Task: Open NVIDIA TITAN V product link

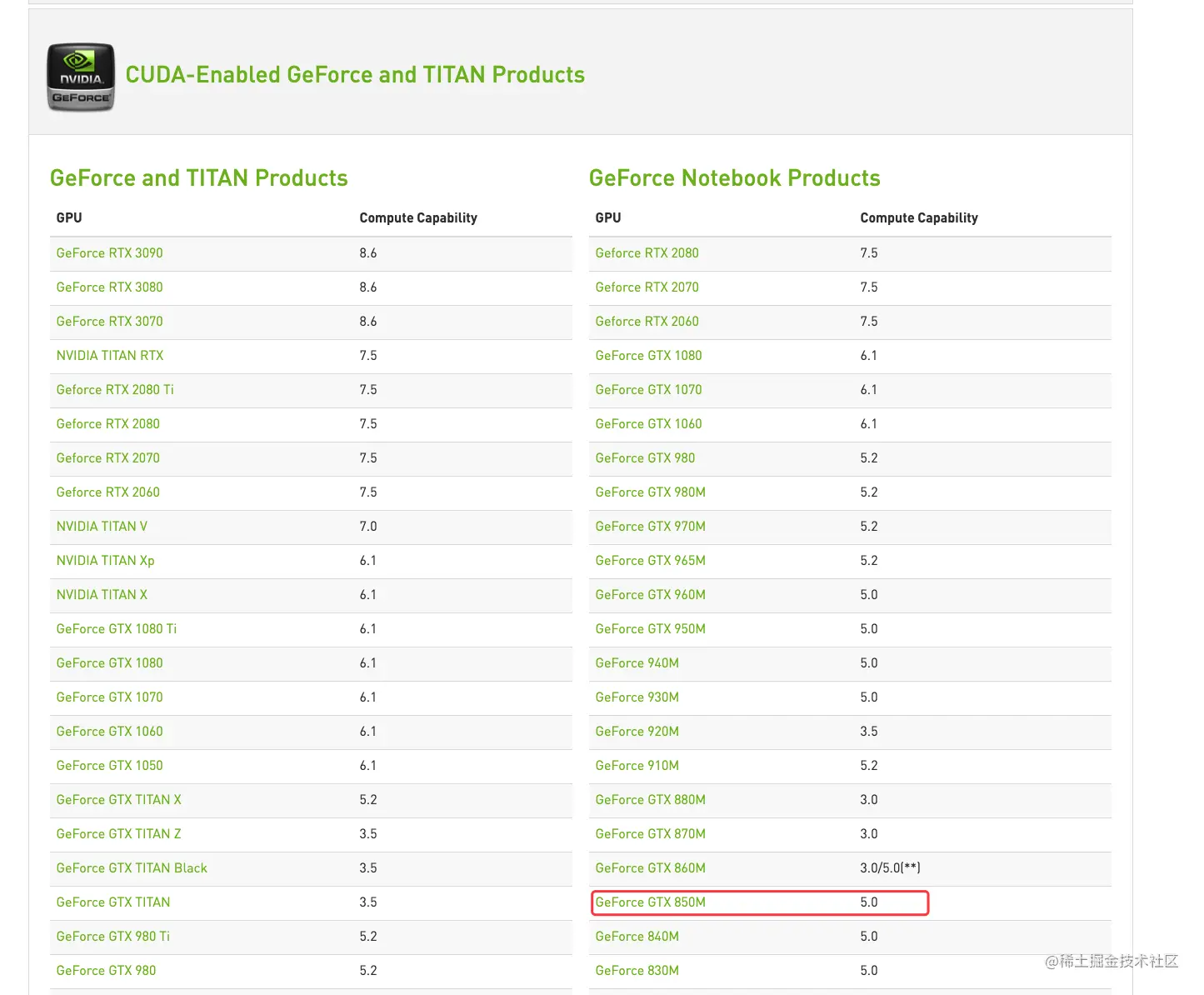Action: [x=102, y=527]
